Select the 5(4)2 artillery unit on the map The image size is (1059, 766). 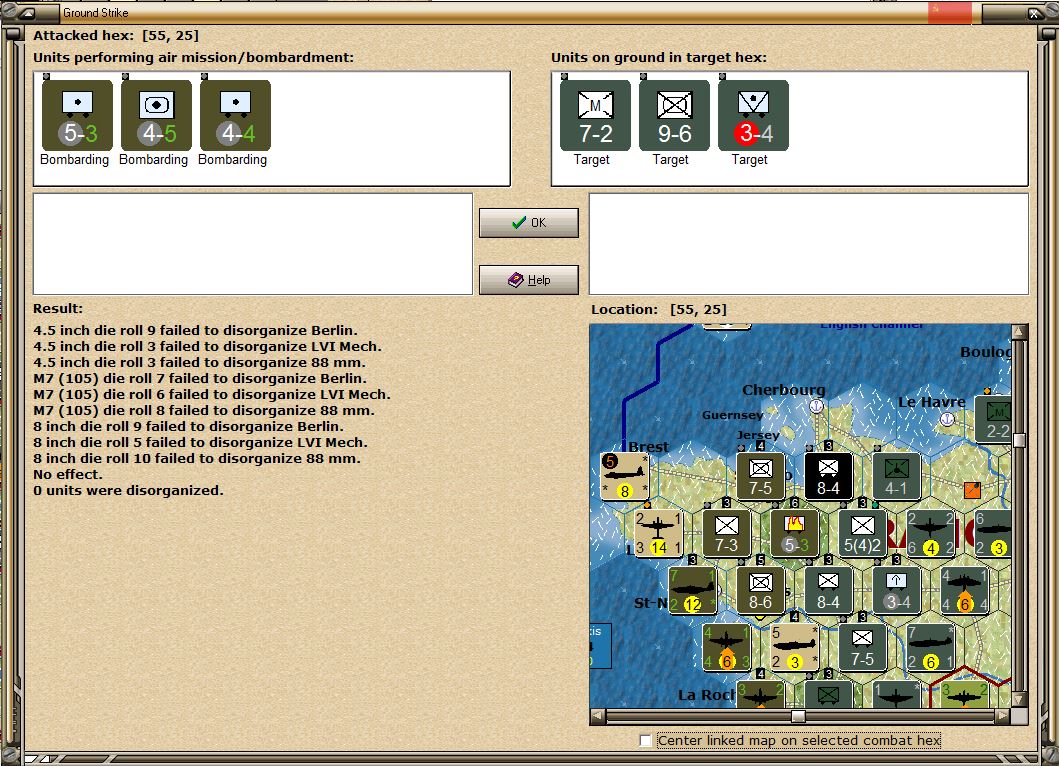tap(862, 533)
